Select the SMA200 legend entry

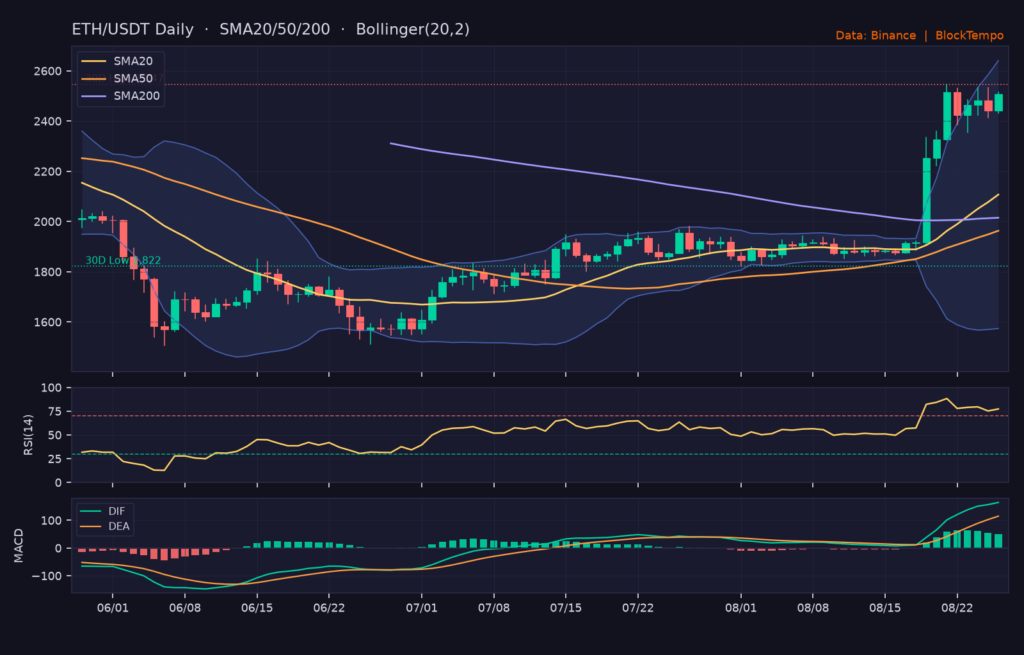tap(121, 96)
